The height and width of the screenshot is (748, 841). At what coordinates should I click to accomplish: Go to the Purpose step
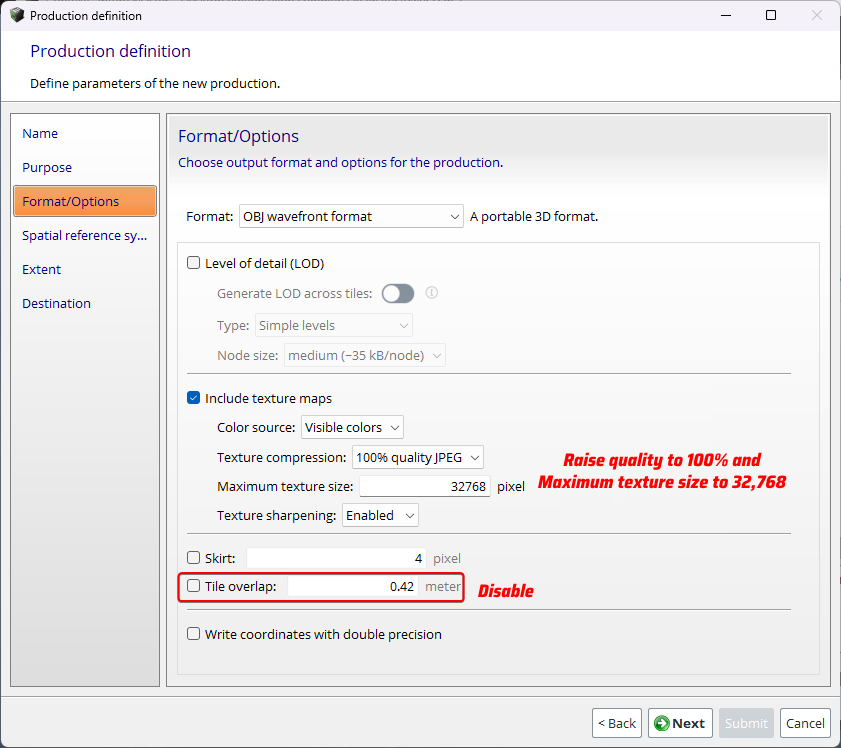[47, 167]
